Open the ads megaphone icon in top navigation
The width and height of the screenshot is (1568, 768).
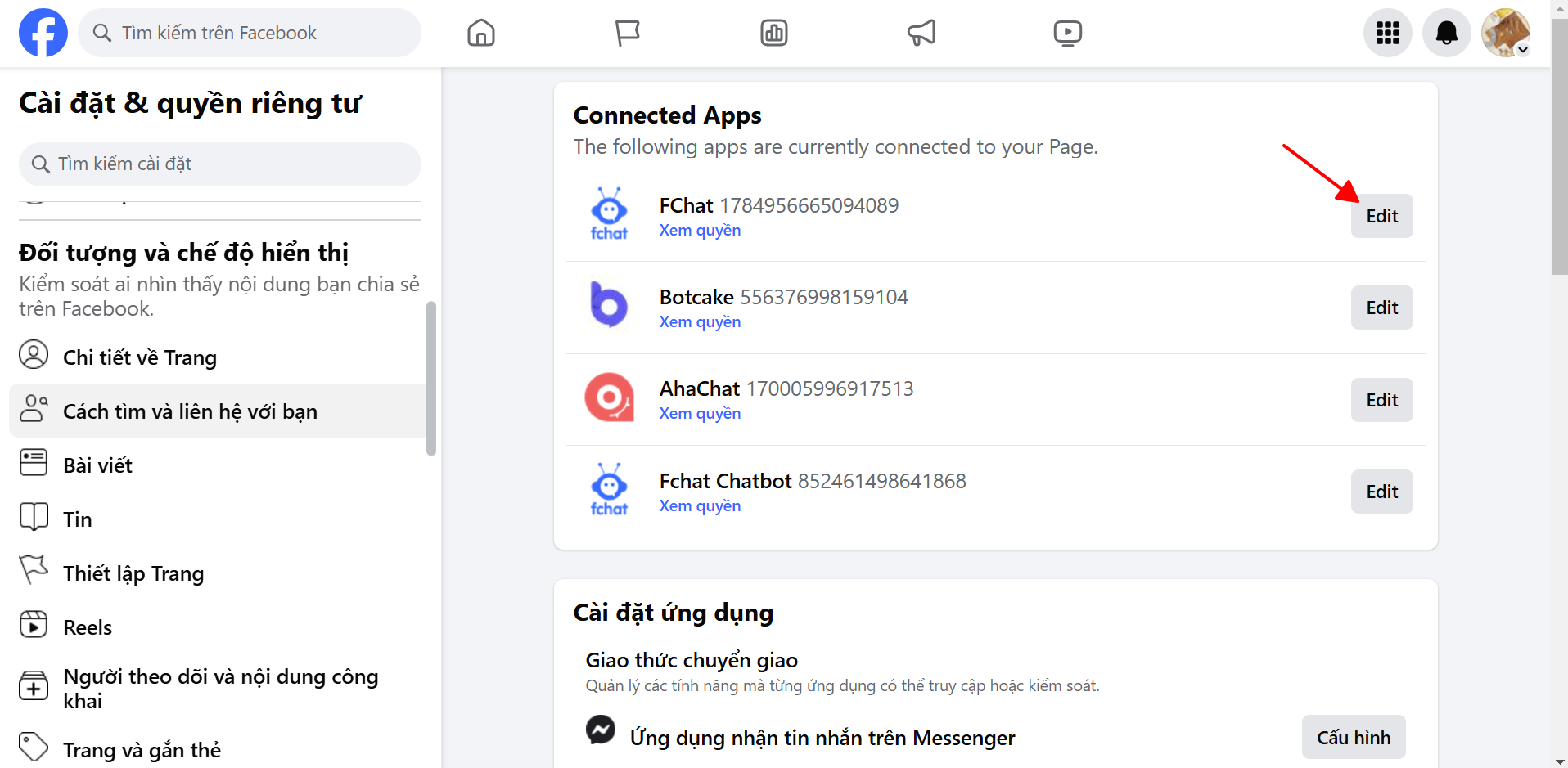921,33
